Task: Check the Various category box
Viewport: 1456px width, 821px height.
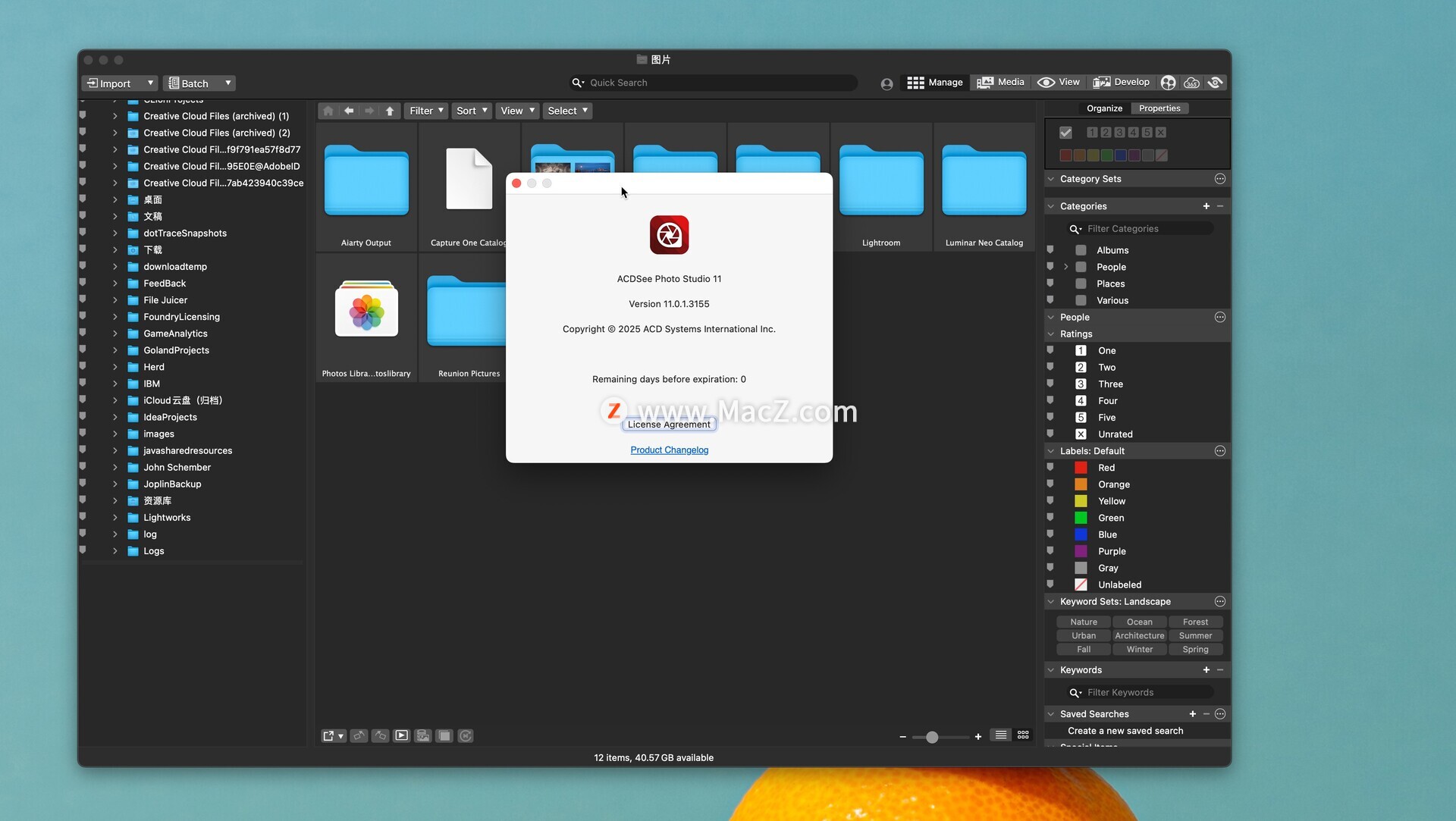Action: tap(1081, 300)
